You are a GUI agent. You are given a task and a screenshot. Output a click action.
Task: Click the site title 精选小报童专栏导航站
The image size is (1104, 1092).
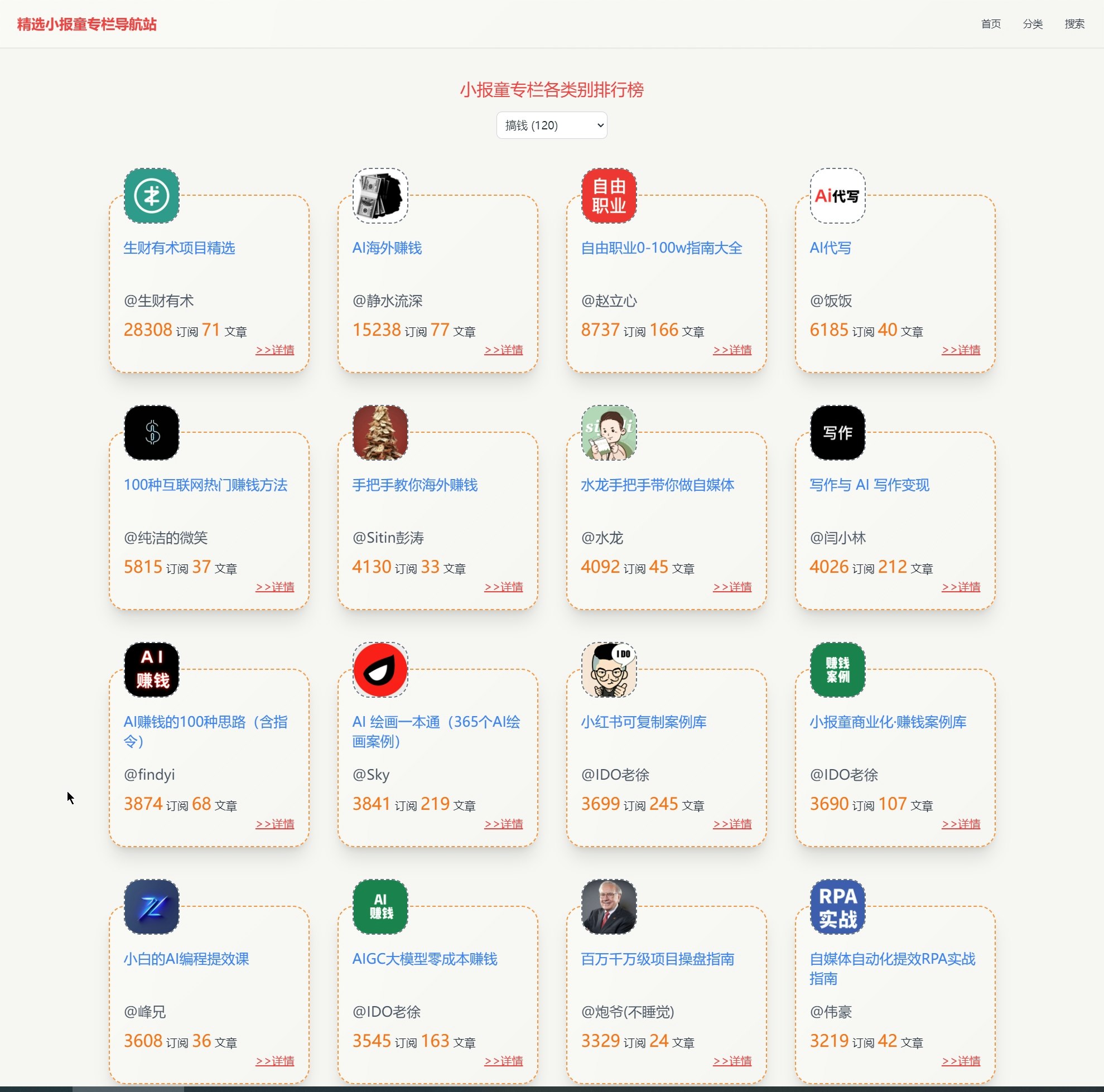click(x=87, y=24)
